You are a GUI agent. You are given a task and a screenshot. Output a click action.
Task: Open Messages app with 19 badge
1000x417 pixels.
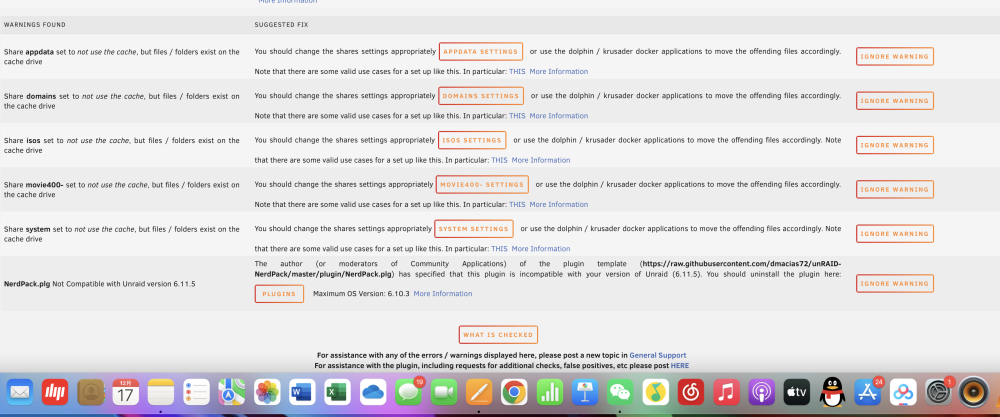pyautogui.click(x=408, y=392)
